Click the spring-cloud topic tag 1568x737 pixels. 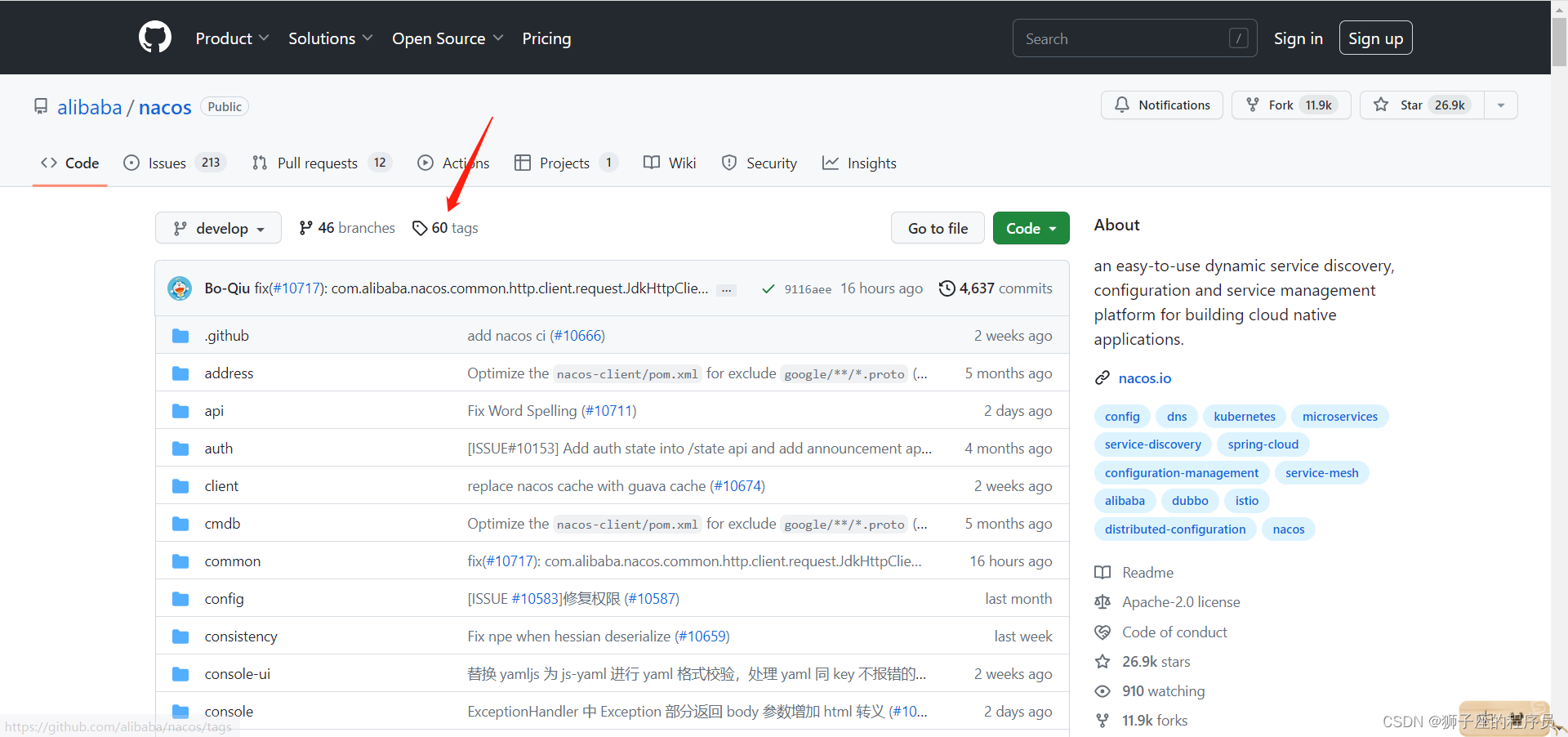pos(1263,444)
